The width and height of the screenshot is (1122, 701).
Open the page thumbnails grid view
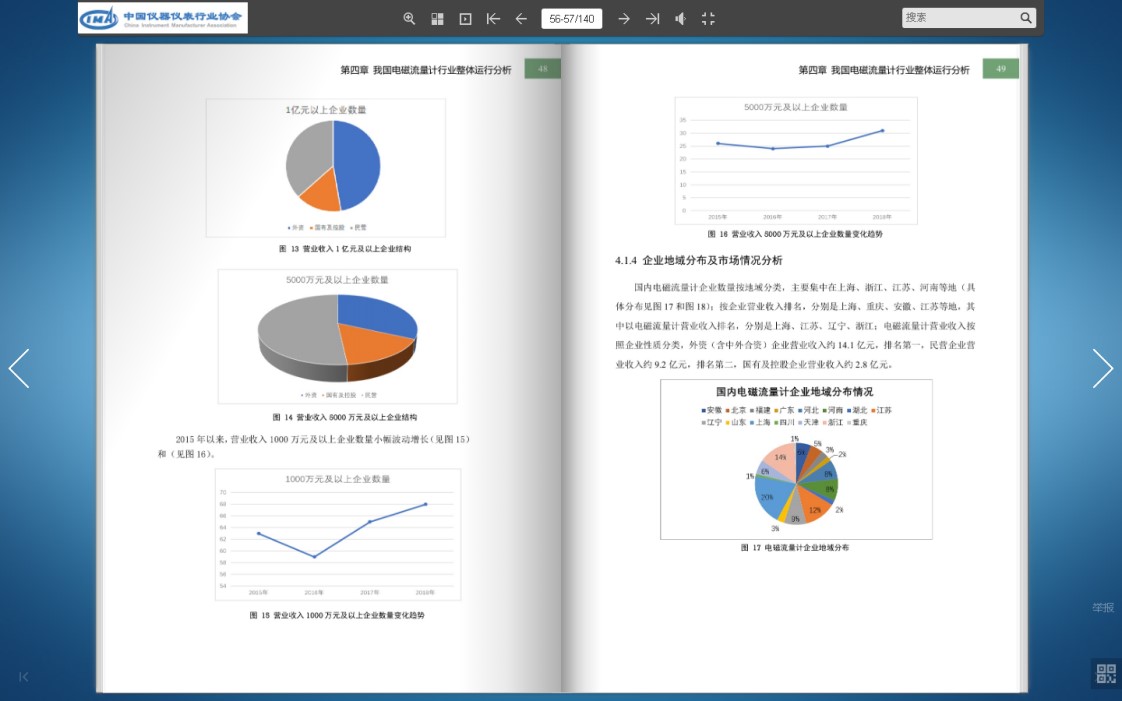pyautogui.click(x=437, y=19)
